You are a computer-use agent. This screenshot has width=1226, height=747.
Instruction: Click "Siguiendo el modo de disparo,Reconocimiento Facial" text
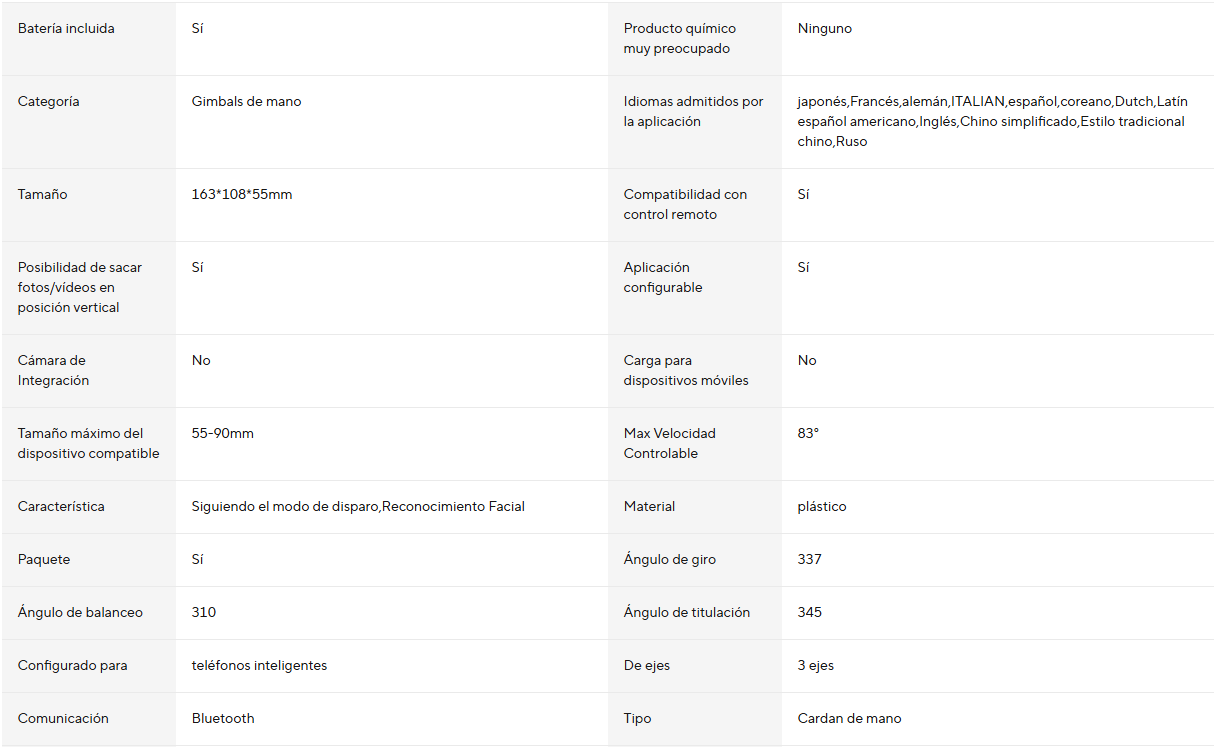[358, 507]
